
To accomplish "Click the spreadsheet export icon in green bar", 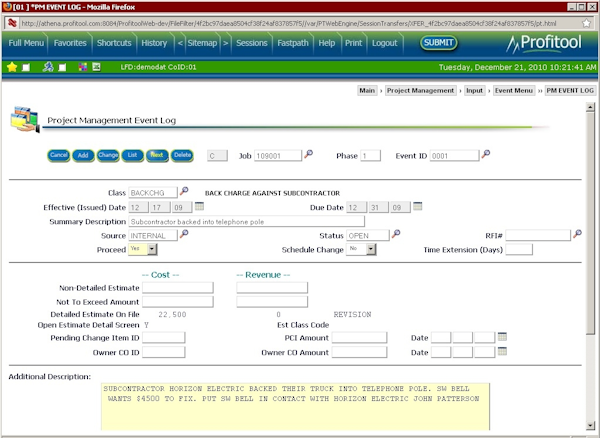I will [x=96, y=67].
